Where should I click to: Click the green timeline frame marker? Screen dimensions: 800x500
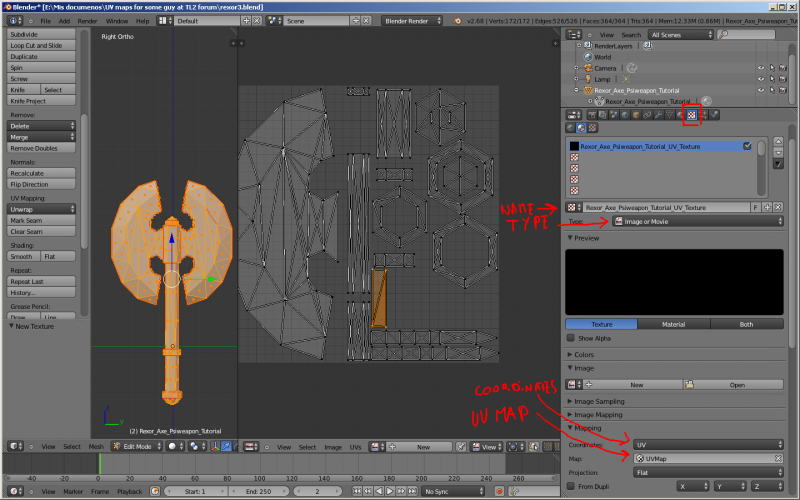tap(99, 464)
